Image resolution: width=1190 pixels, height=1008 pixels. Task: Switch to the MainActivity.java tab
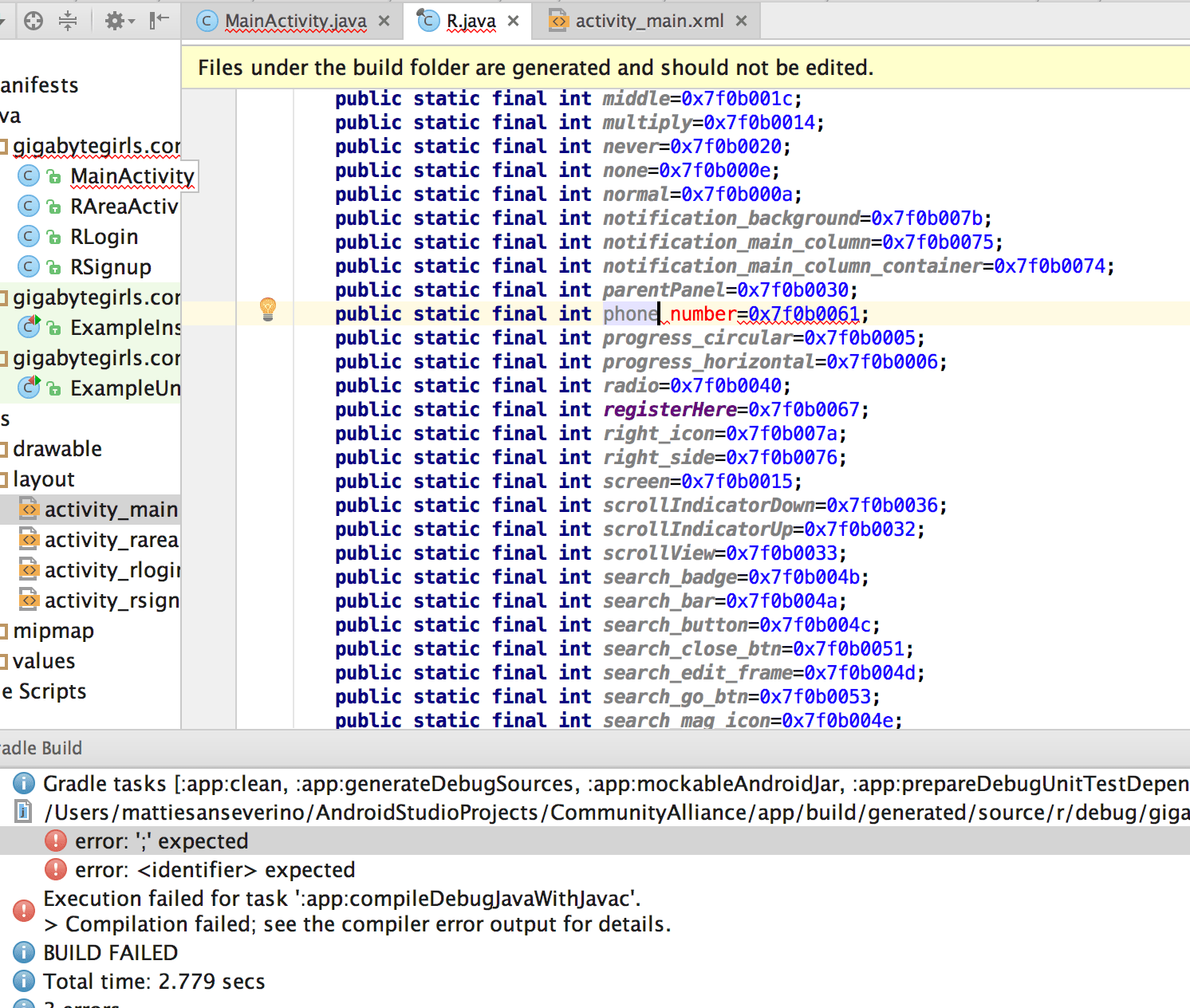click(x=295, y=21)
